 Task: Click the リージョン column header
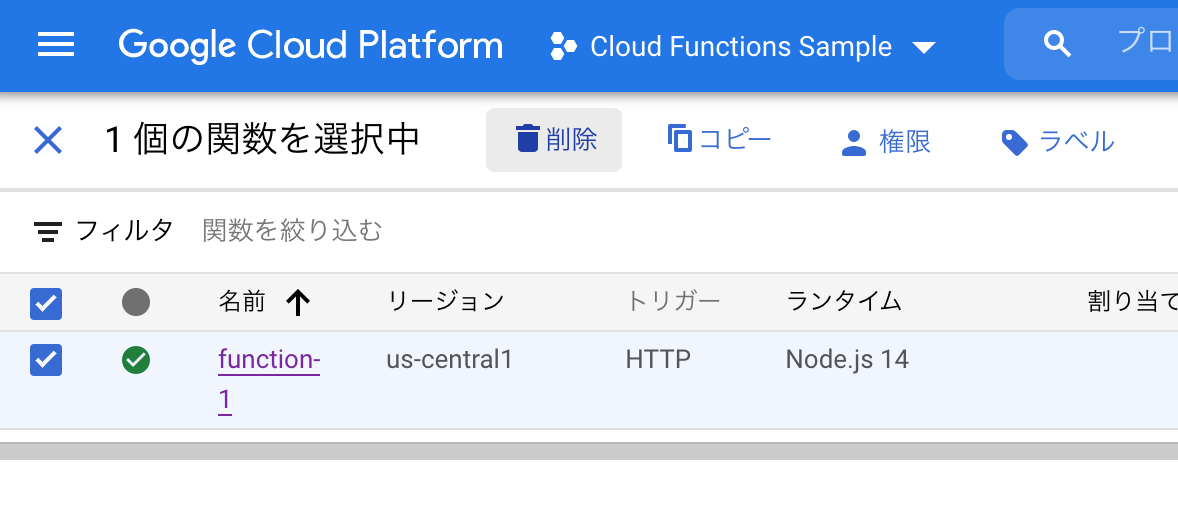(446, 302)
